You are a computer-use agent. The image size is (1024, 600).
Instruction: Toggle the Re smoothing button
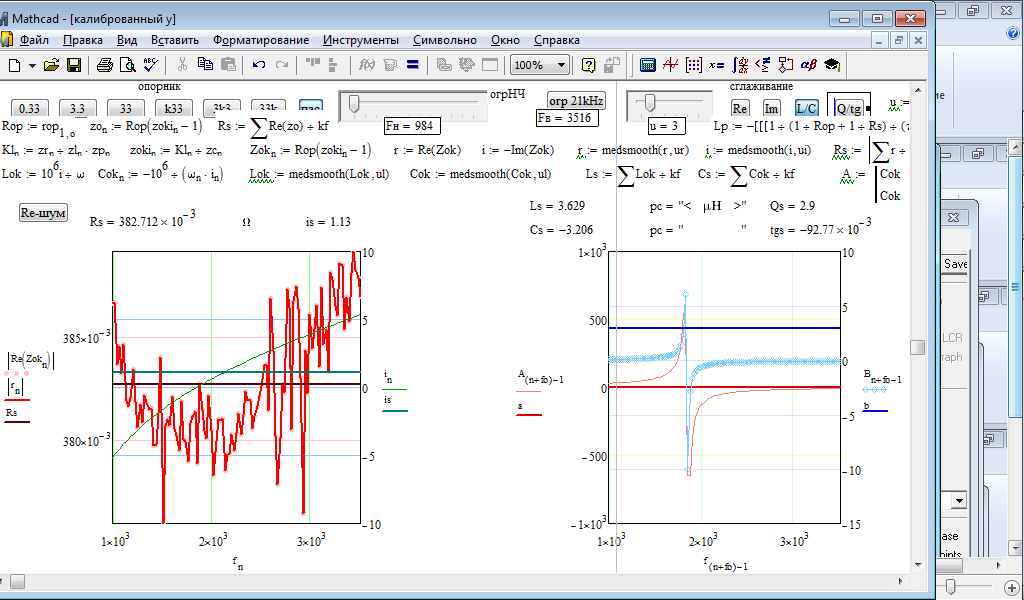click(740, 108)
